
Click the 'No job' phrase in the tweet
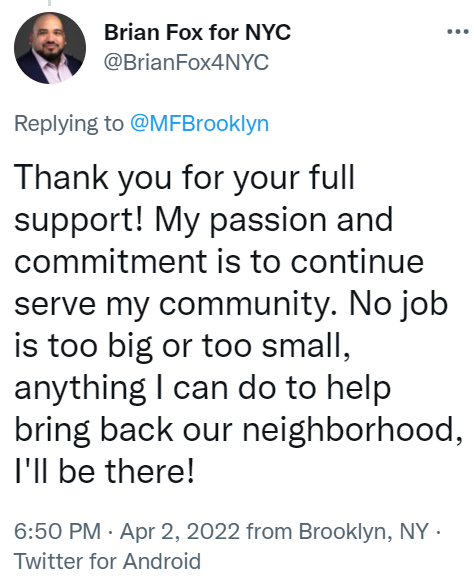tap(398, 304)
